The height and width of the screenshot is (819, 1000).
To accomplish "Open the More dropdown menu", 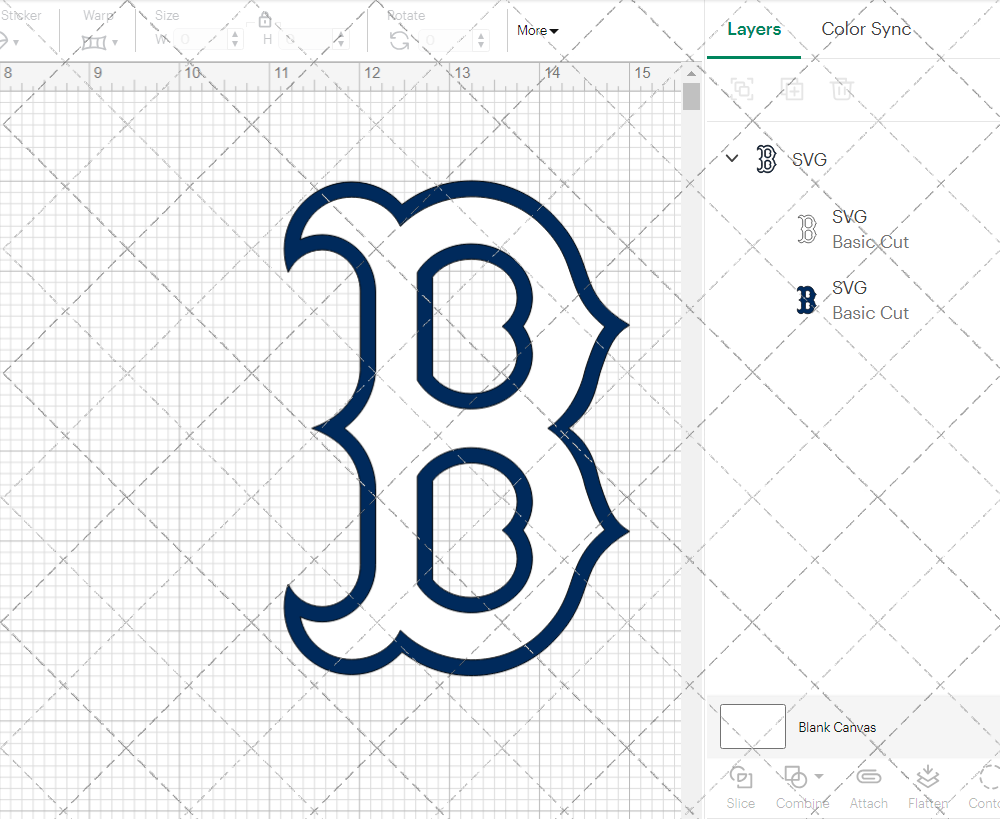I will tap(537, 30).
